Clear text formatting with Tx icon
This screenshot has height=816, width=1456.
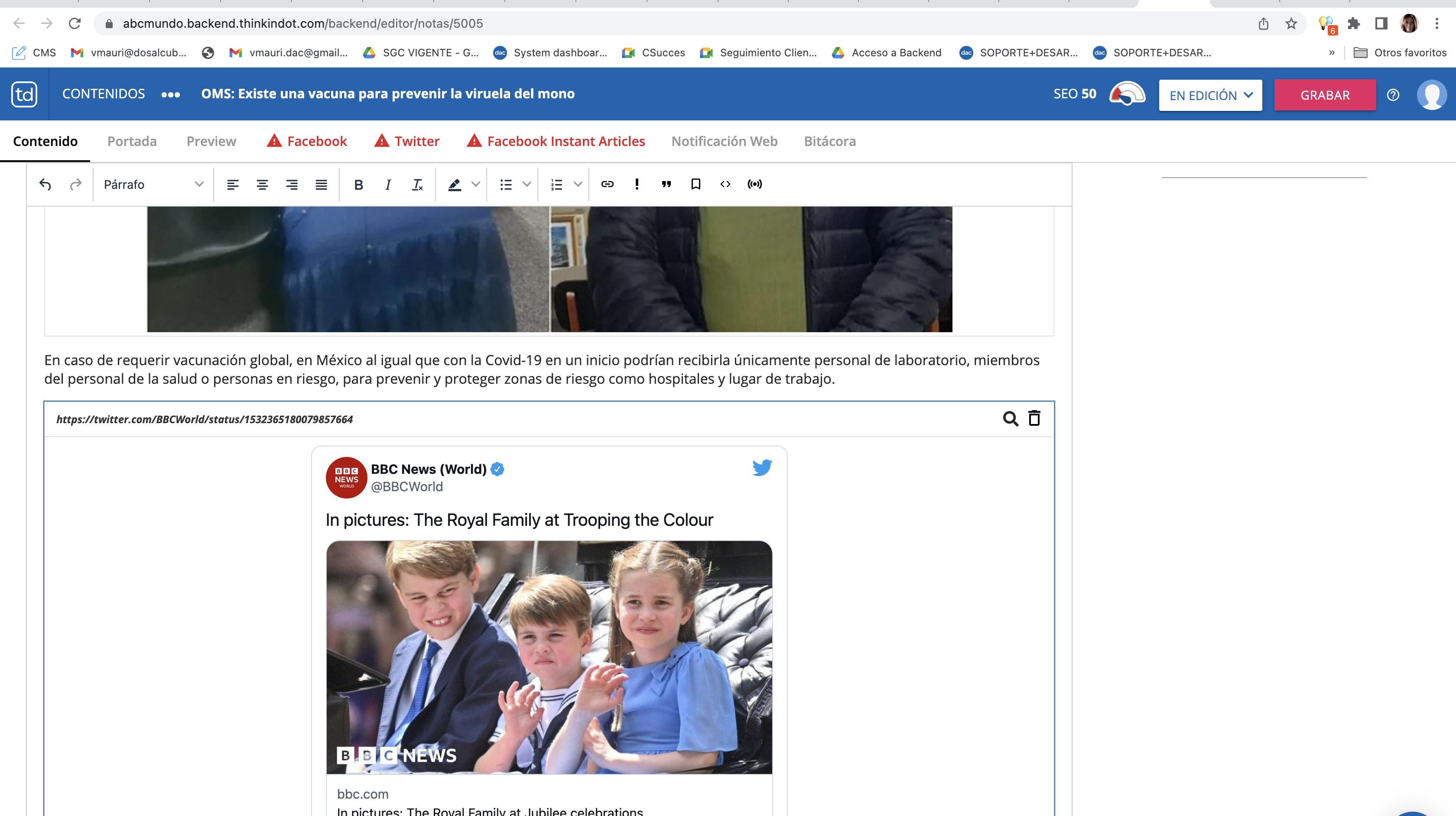[417, 184]
